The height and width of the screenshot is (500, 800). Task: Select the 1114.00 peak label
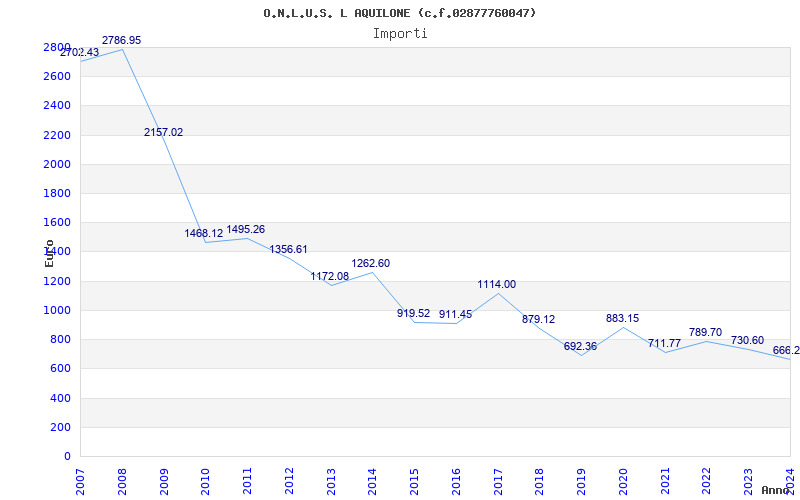[496, 284]
